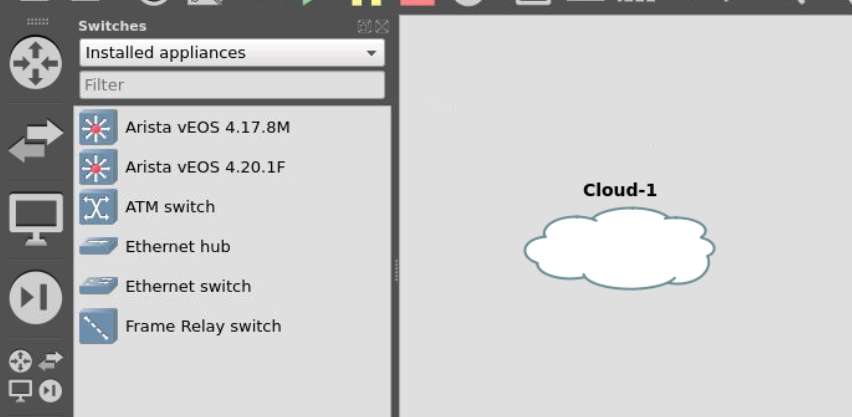The height and width of the screenshot is (417, 852).
Task: Expand the Installed appliances dropdown
Action: tap(232, 53)
